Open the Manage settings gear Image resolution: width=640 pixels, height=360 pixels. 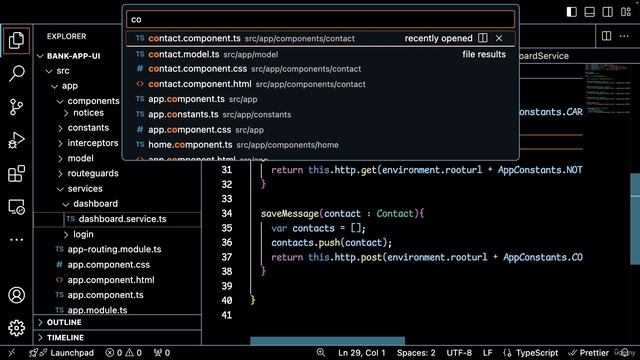16,328
